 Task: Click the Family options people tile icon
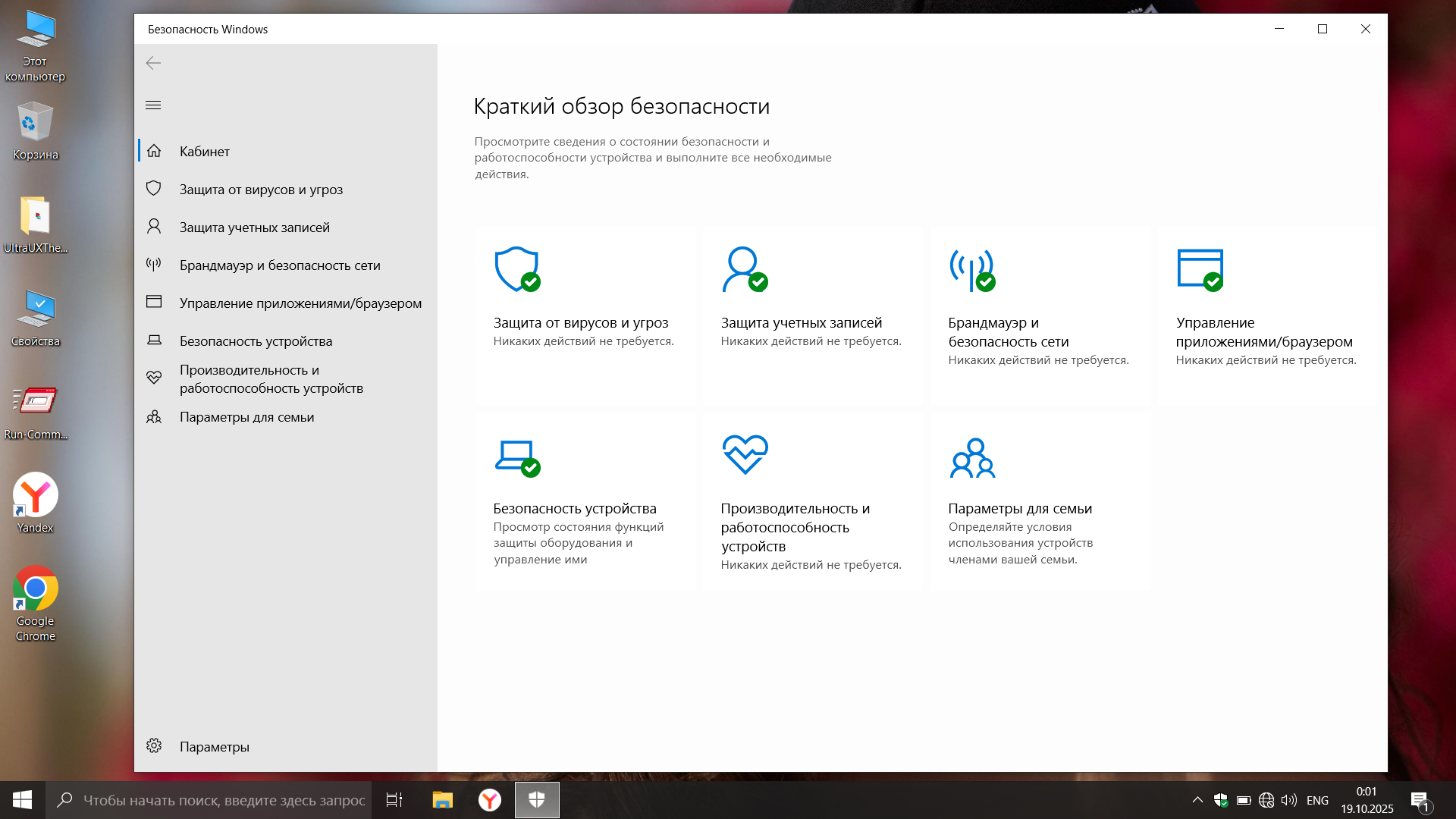[x=972, y=457]
